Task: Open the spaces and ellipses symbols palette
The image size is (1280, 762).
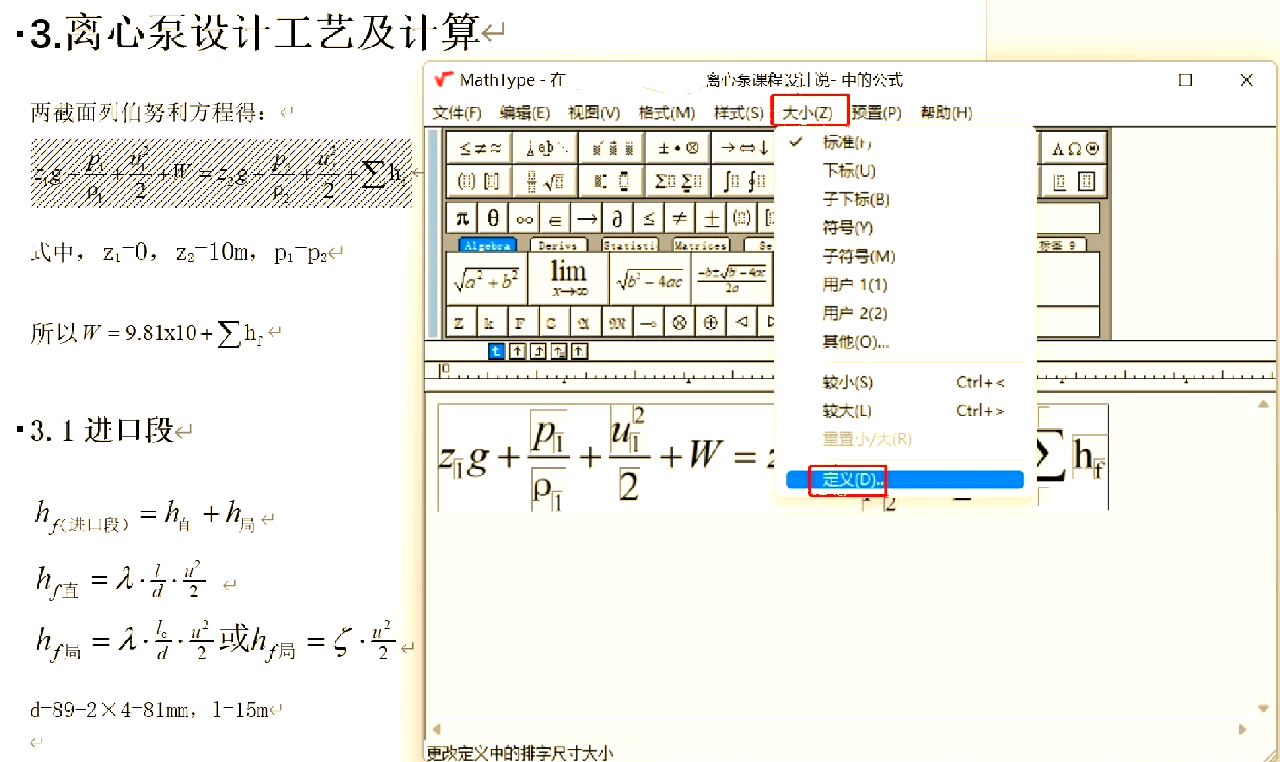Action: 545,148
